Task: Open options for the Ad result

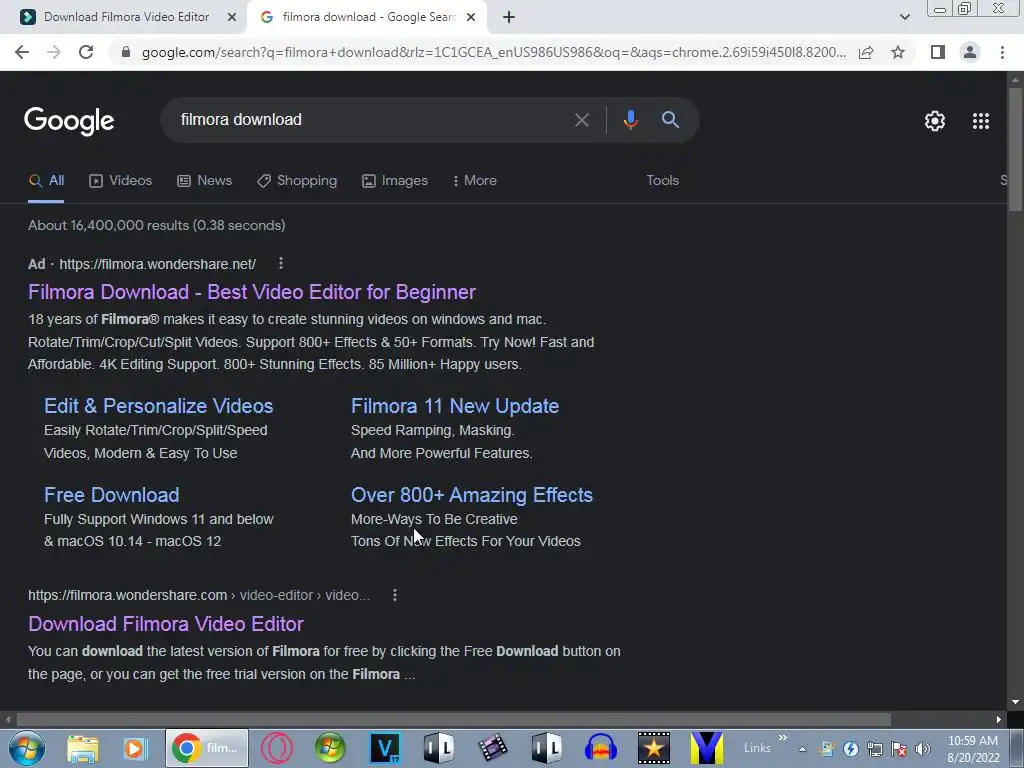Action: pyautogui.click(x=281, y=263)
